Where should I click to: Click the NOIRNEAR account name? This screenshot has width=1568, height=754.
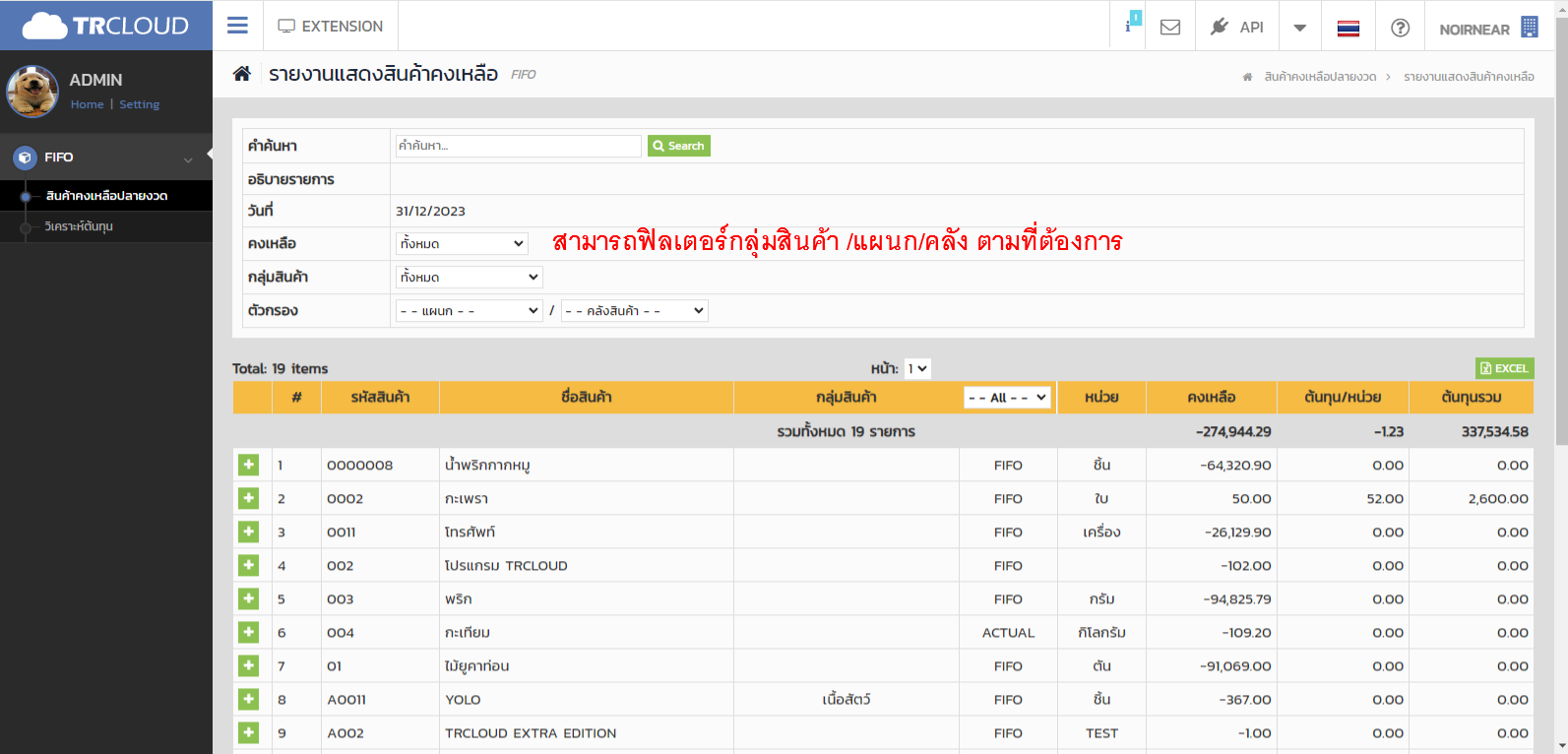pyautogui.click(x=1474, y=30)
